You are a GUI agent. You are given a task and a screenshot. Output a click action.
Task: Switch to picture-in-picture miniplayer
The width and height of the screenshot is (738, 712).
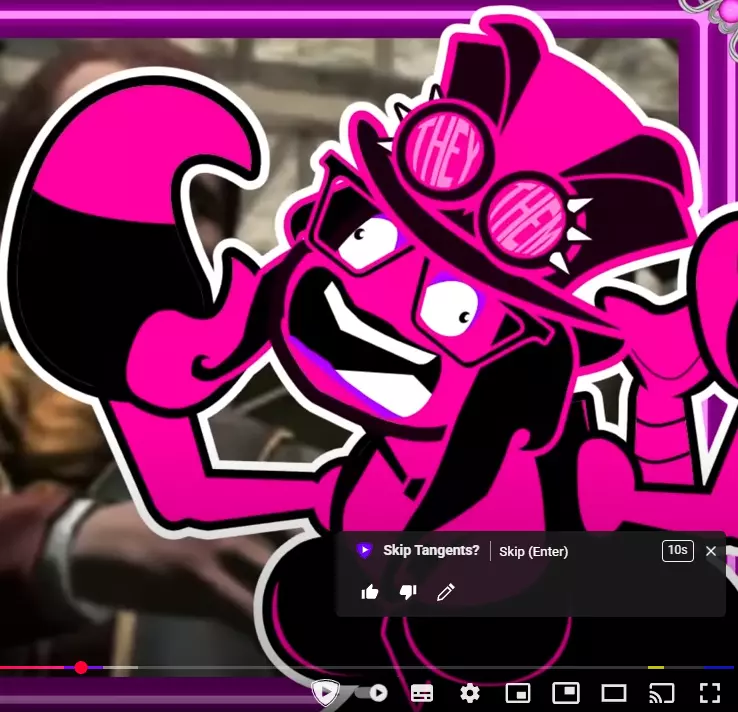click(x=518, y=693)
